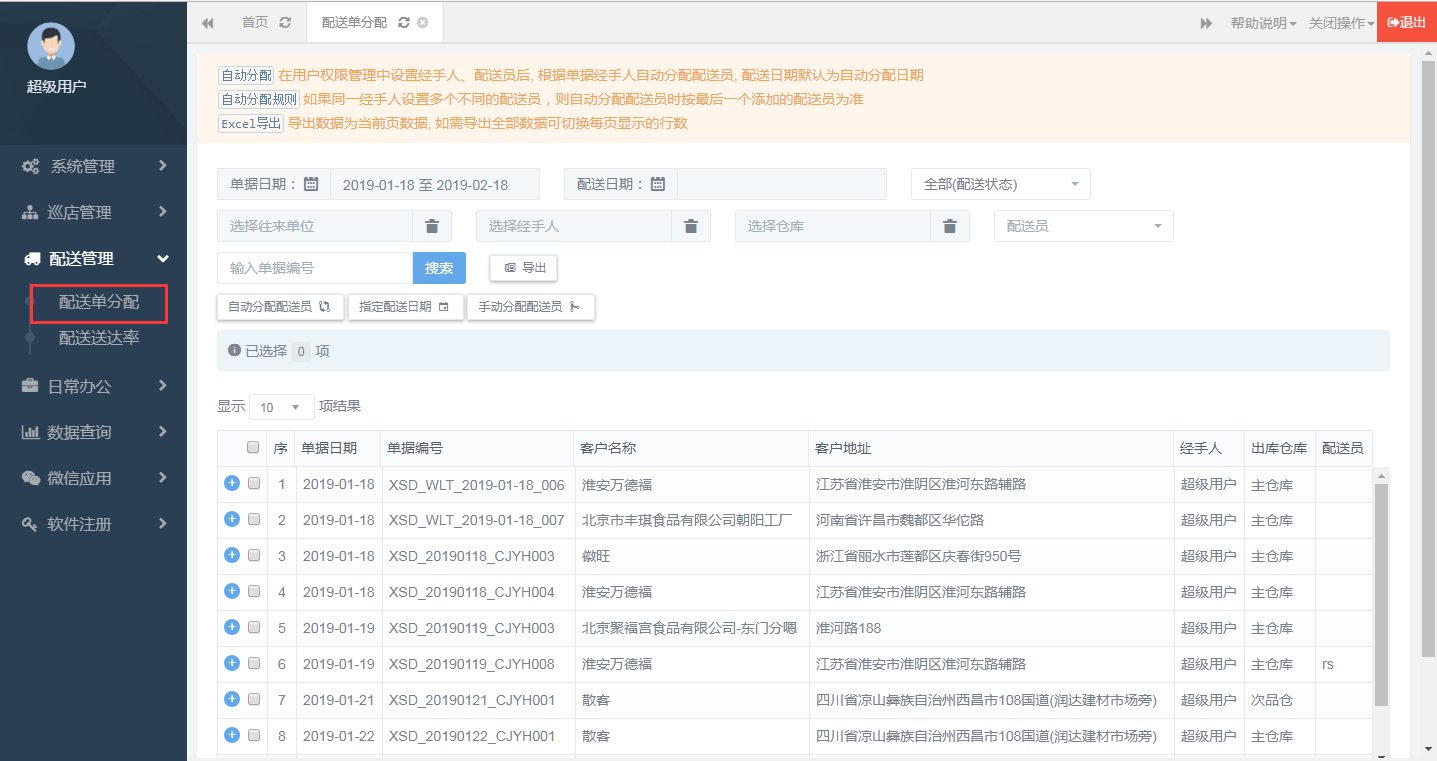1437x761 pixels.
Task: Click the 选择往来单位 field
Action: click(x=315, y=226)
